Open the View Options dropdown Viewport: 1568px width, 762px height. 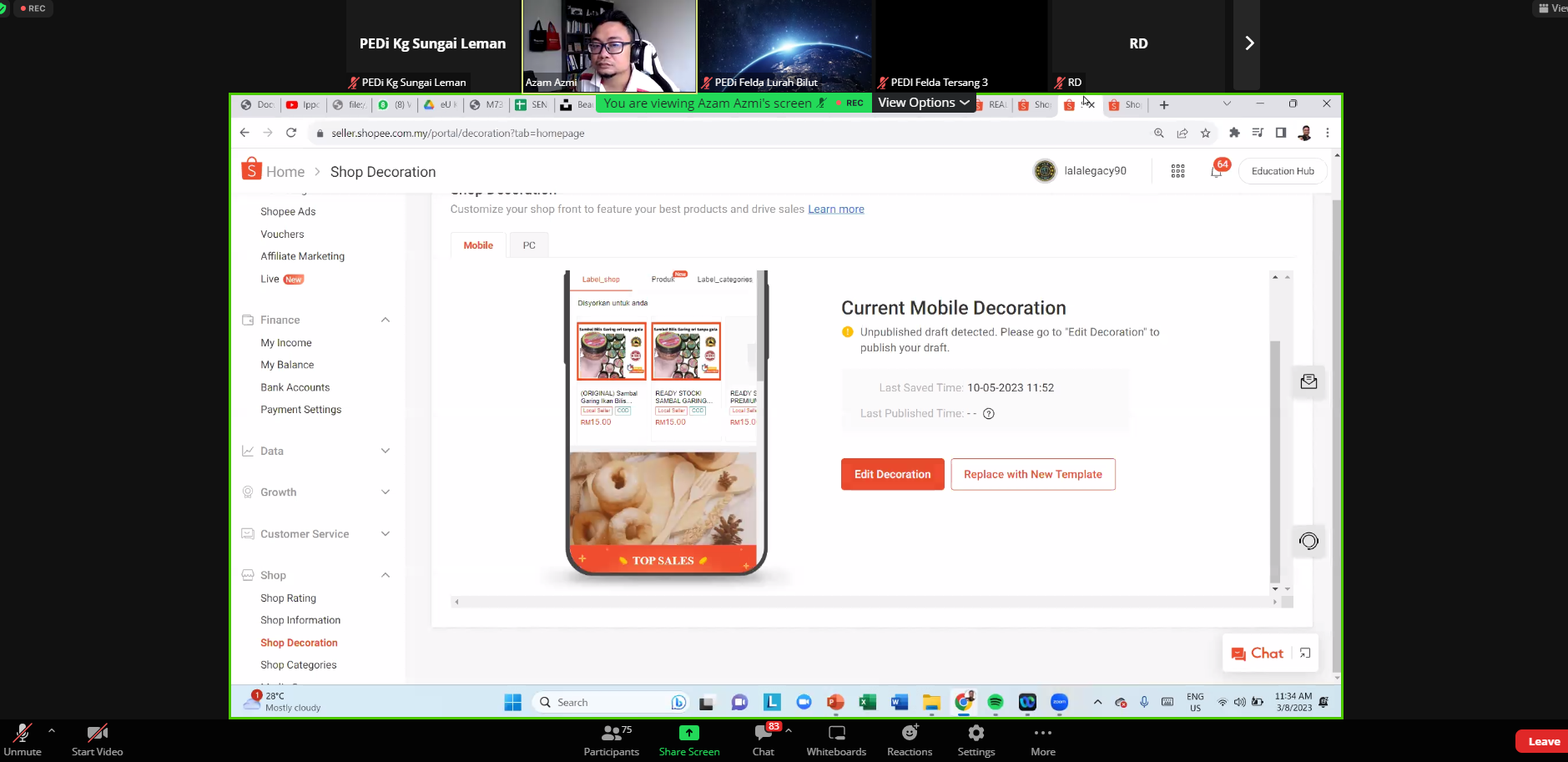point(923,103)
